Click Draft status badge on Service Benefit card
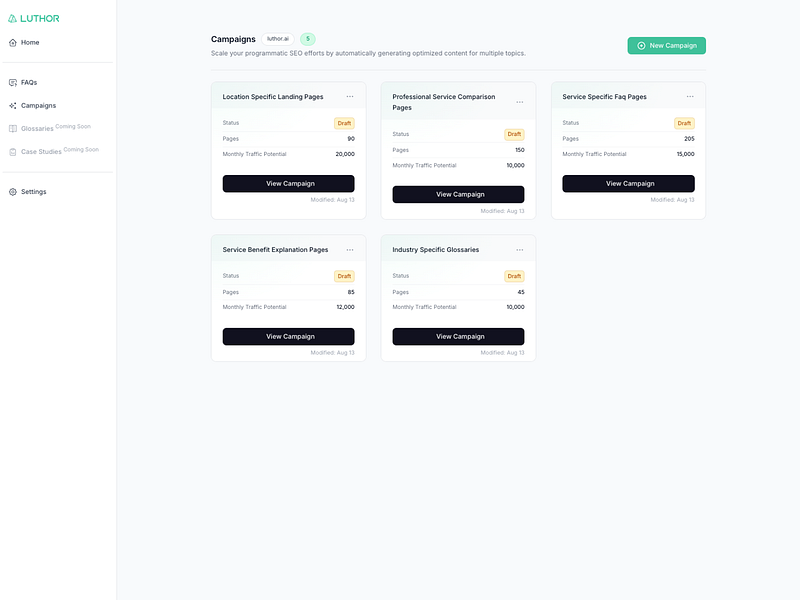This screenshot has height=600, width=800. (x=344, y=276)
